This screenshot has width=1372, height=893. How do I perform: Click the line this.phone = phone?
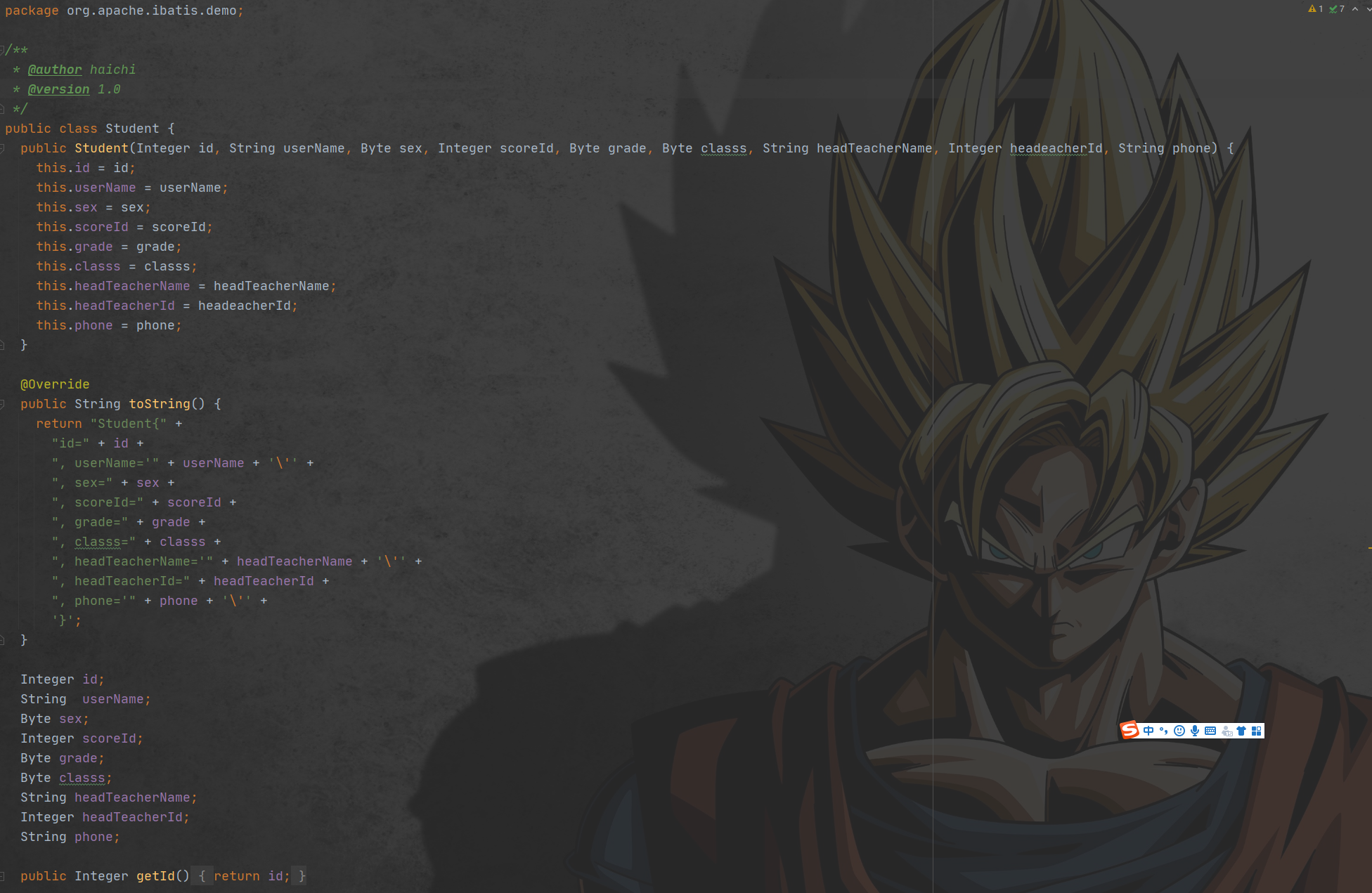coord(109,325)
